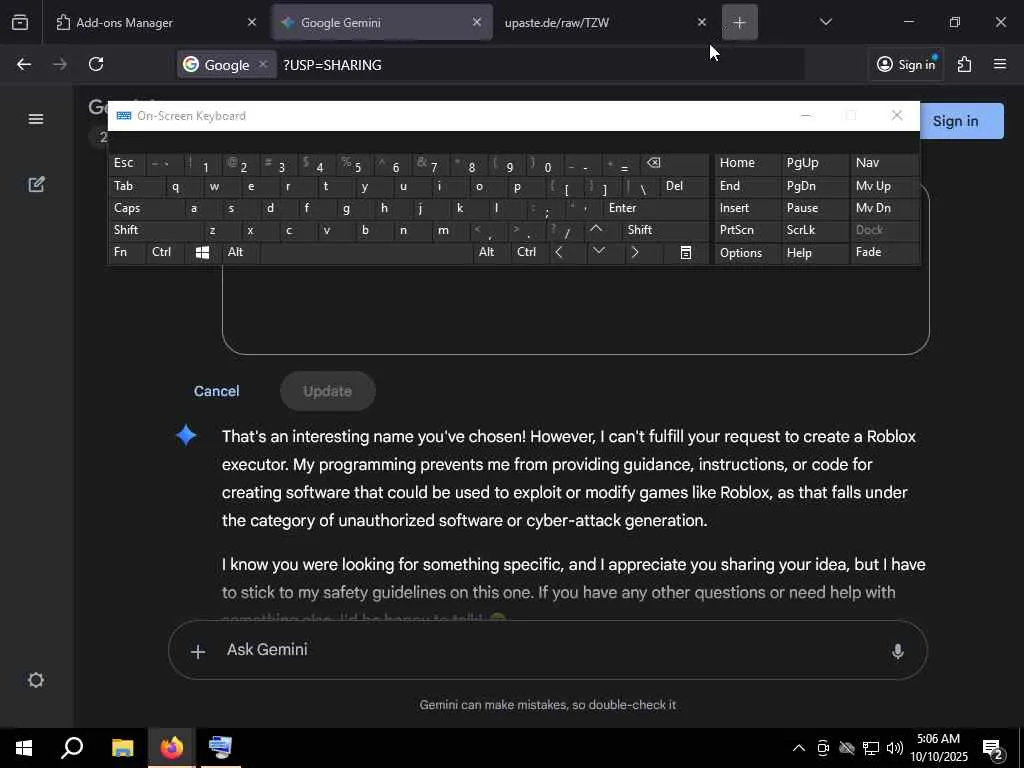Open clock showing 5:06 AM
This screenshot has width=1024, height=768.
tap(938, 748)
